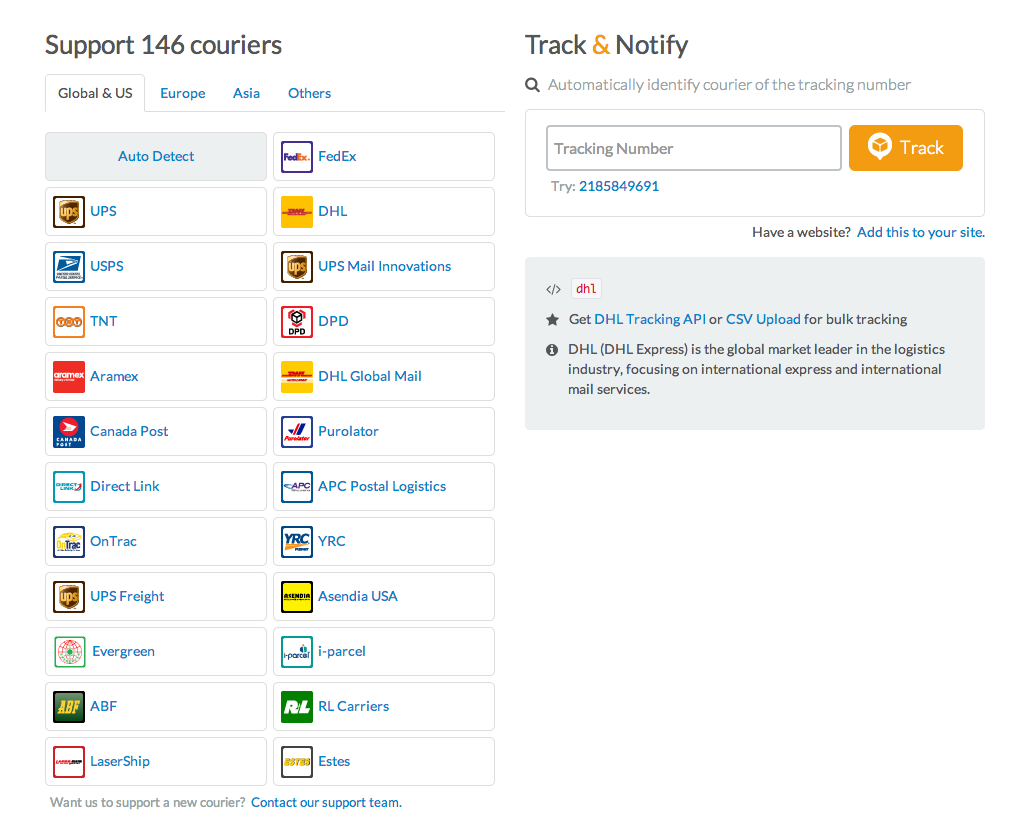Click the RL Carriers logo icon
Screen dimensions: 1013x827
click(x=297, y=706)
